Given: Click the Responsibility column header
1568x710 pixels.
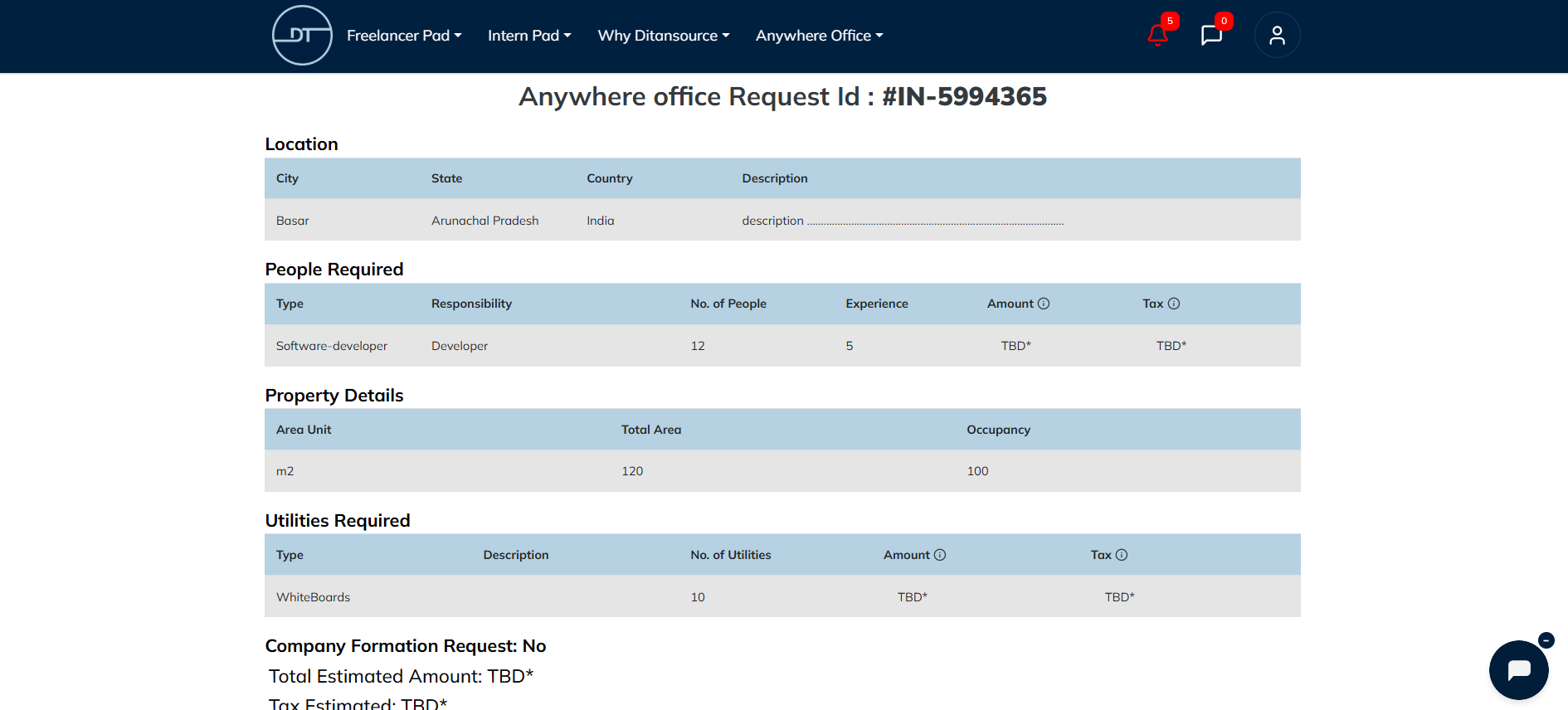Looking at the screenshot, I should (x=472, y=304).
